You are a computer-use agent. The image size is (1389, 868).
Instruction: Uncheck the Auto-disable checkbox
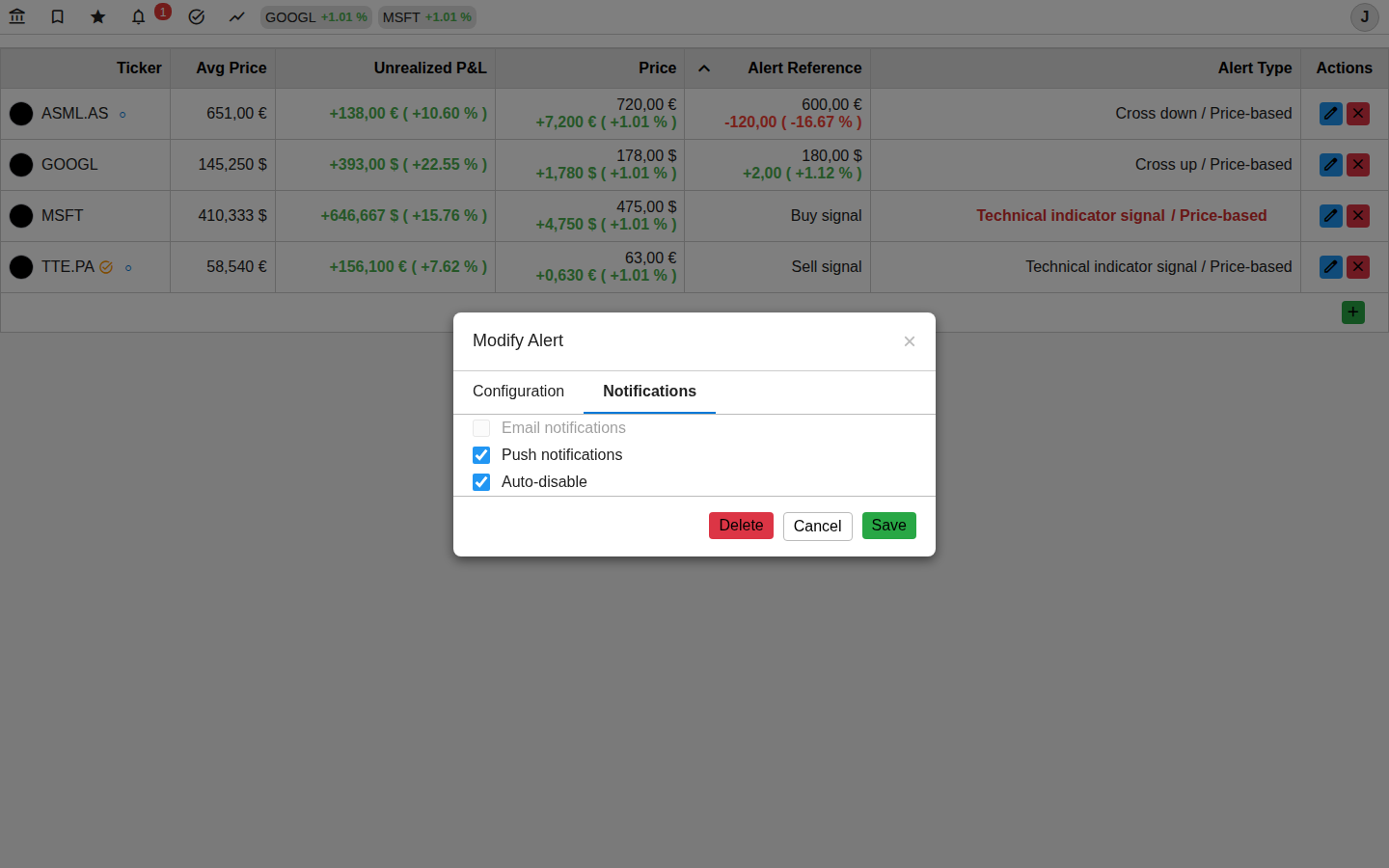[x=481, y=482]
